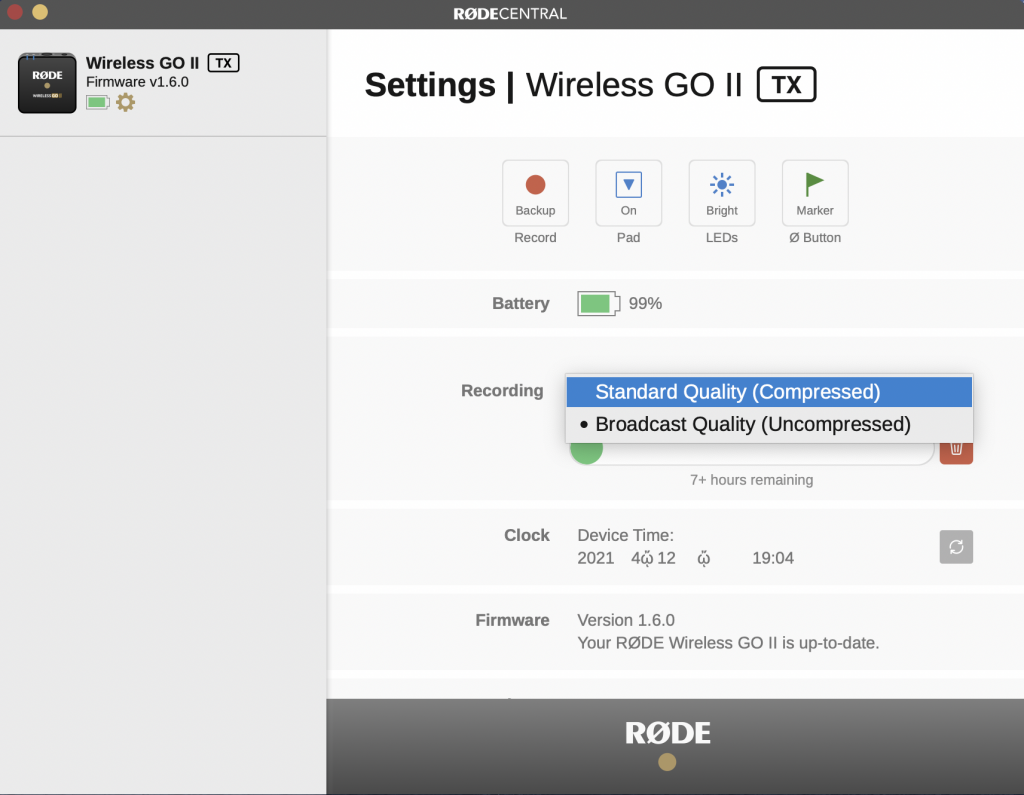Viewport: 1024px width, 795px height.
Task: Click the storage usage progress bar
Action: point(752,452)
